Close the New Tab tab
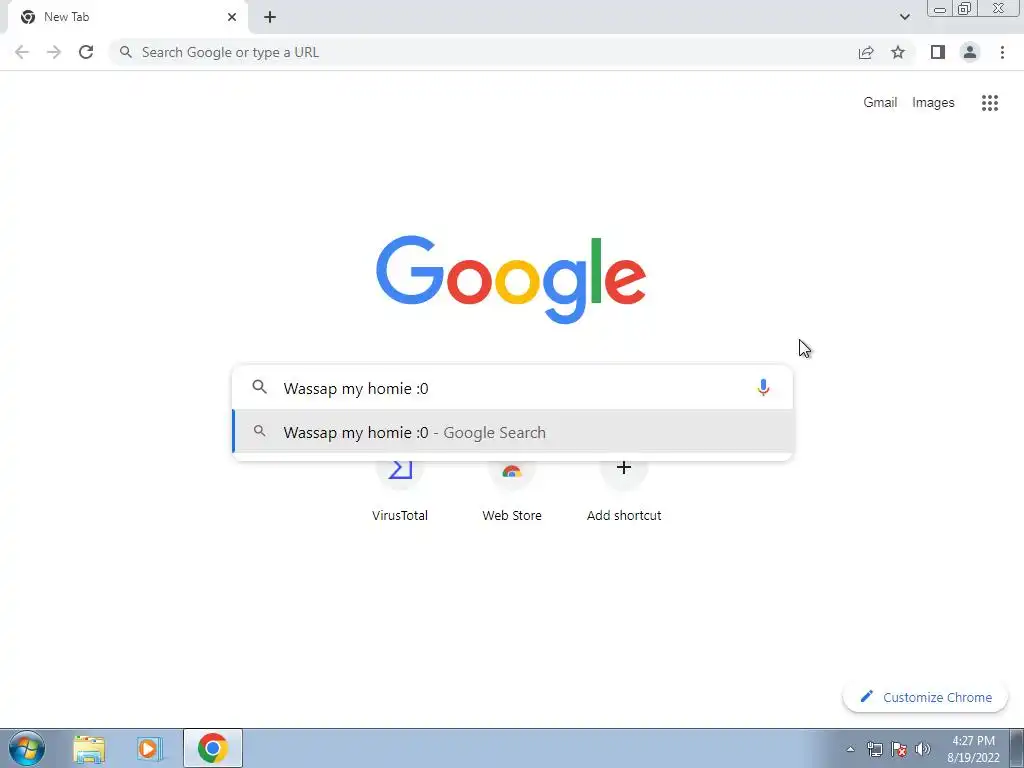The height and width of the screenshot is (768, 1024). [232, 17]
